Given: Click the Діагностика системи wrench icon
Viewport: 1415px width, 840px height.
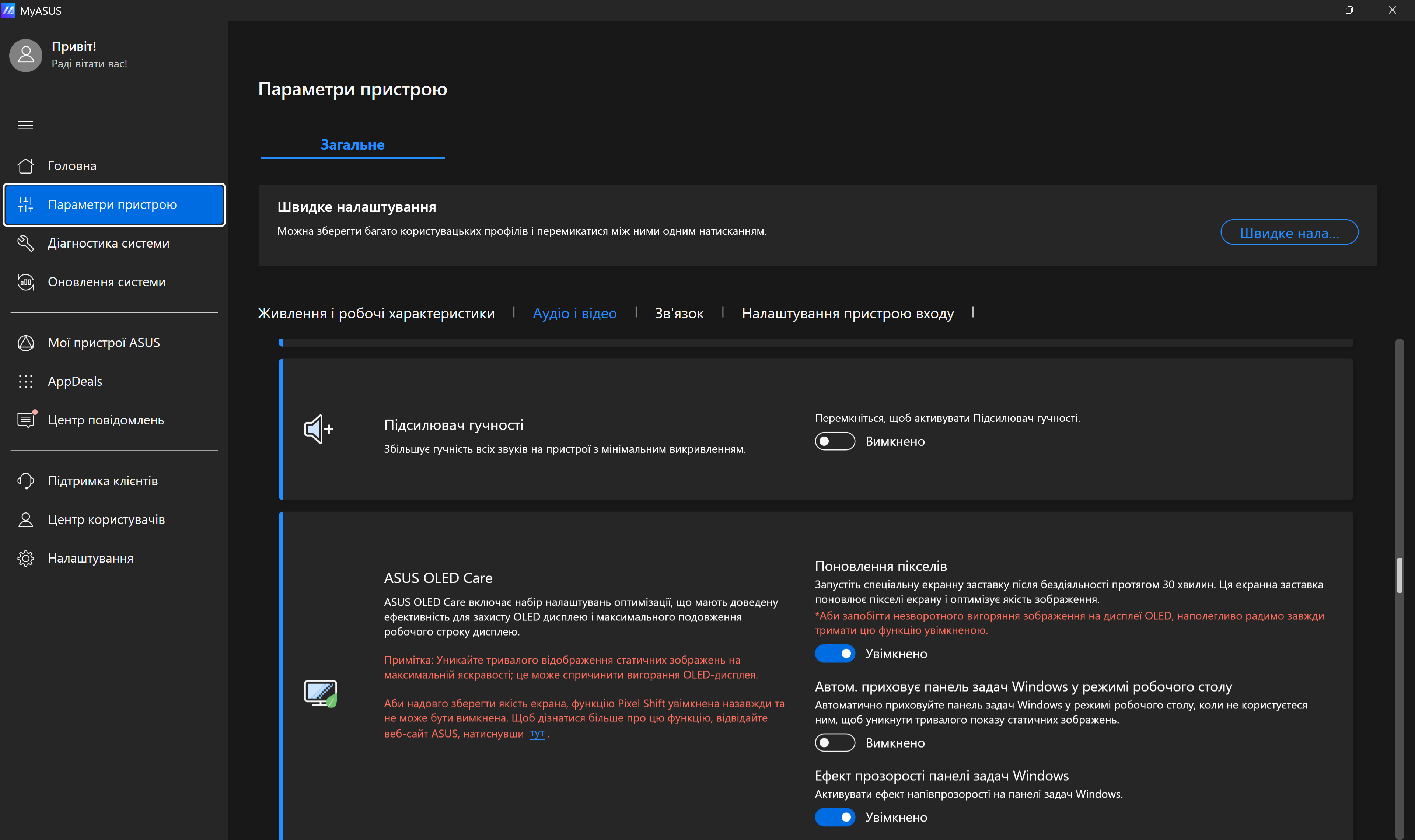Looking at the screenshot, I should (25, 244).
